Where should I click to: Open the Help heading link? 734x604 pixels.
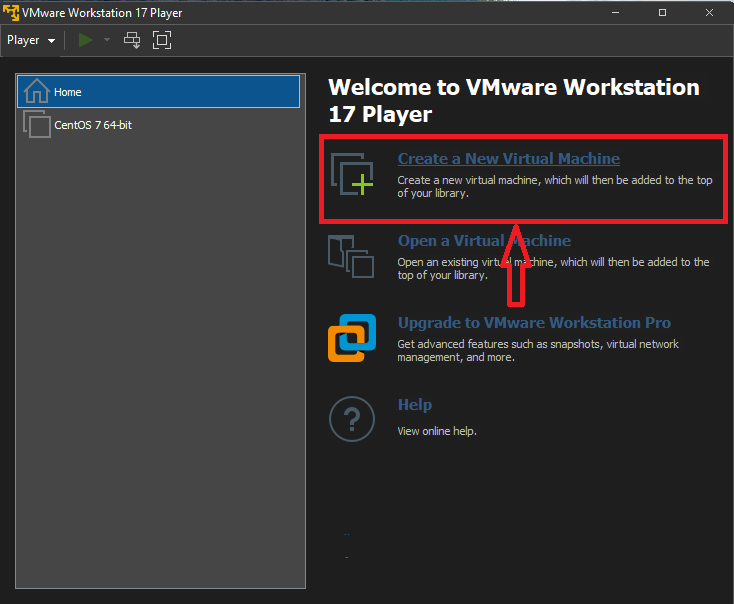point(415,405)
